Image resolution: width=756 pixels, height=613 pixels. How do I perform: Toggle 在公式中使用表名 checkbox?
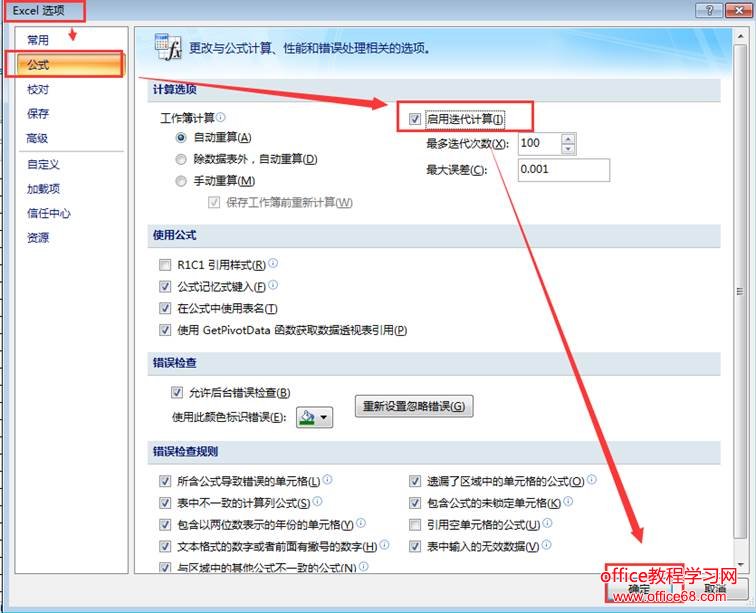165,308
